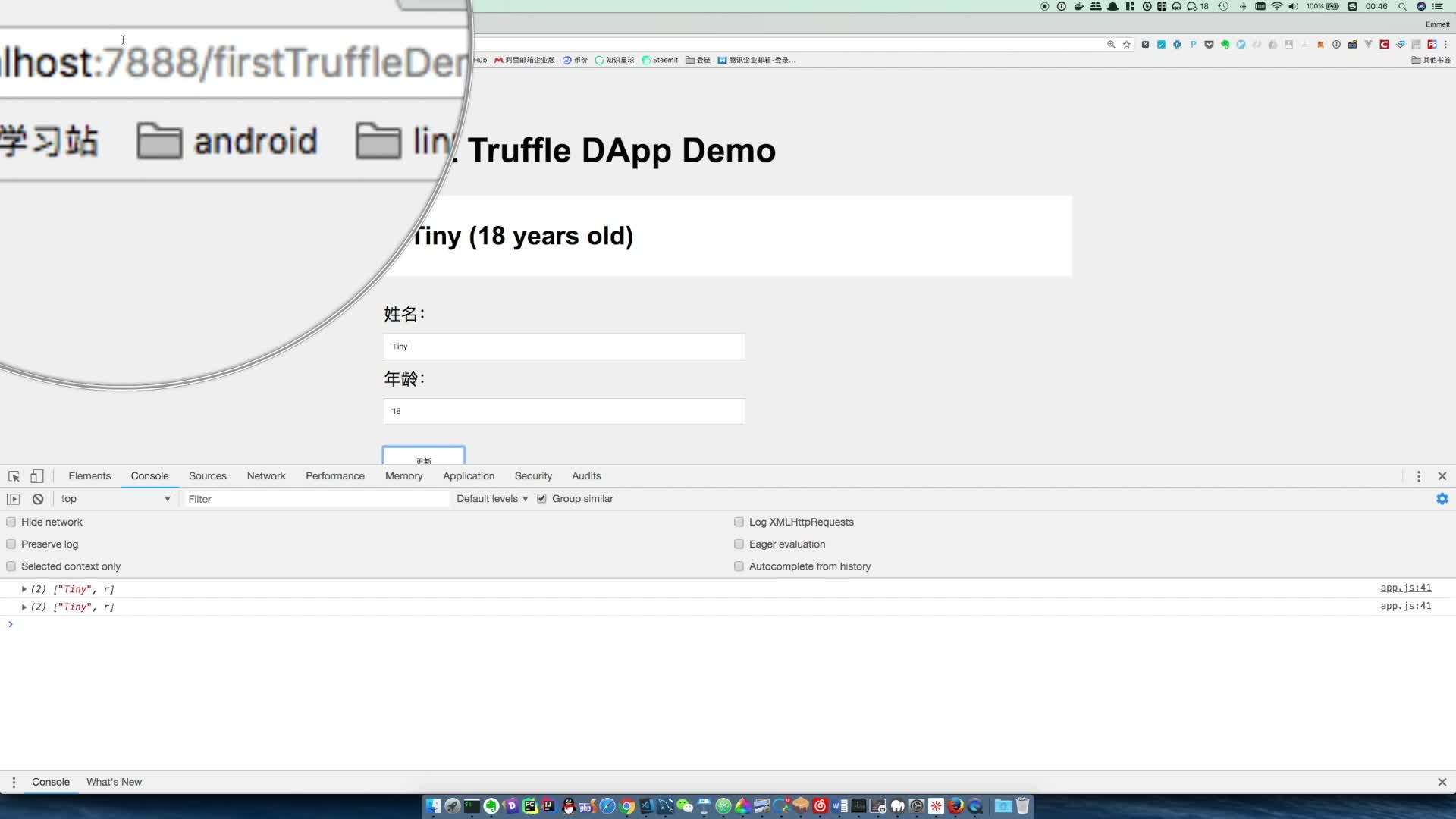Switch to the Security tab
The image size is (1456, 819).
click(x=533, y=476)
